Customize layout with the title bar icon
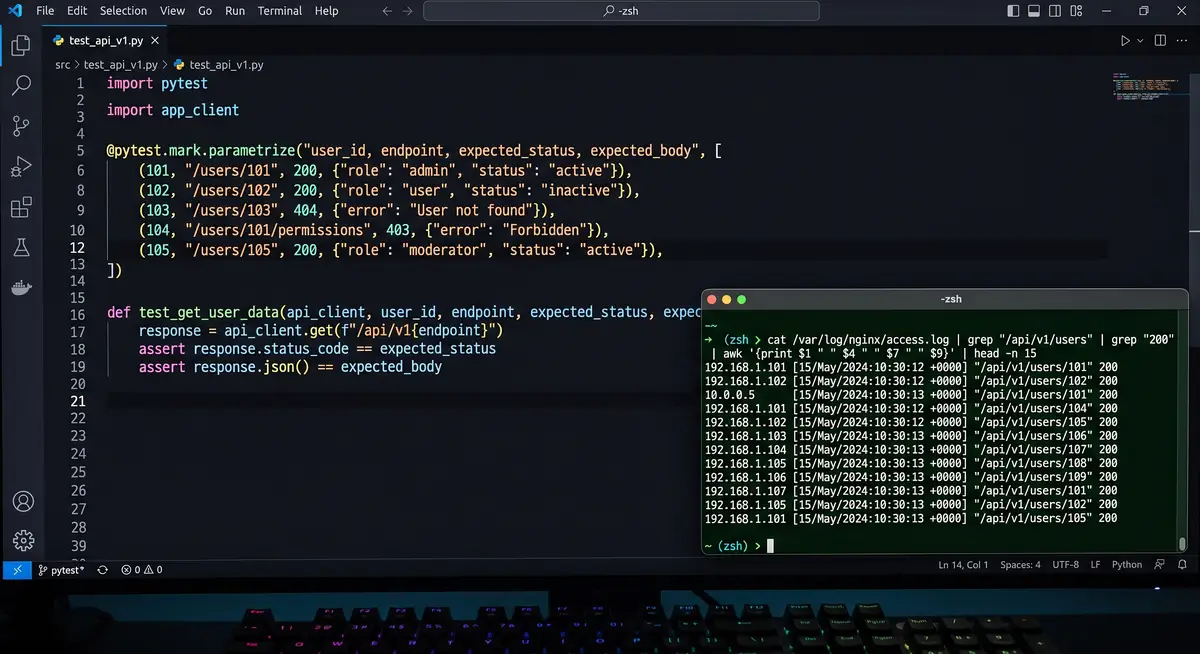This screenshot has height=654, width=1200. pos(1077,11)
